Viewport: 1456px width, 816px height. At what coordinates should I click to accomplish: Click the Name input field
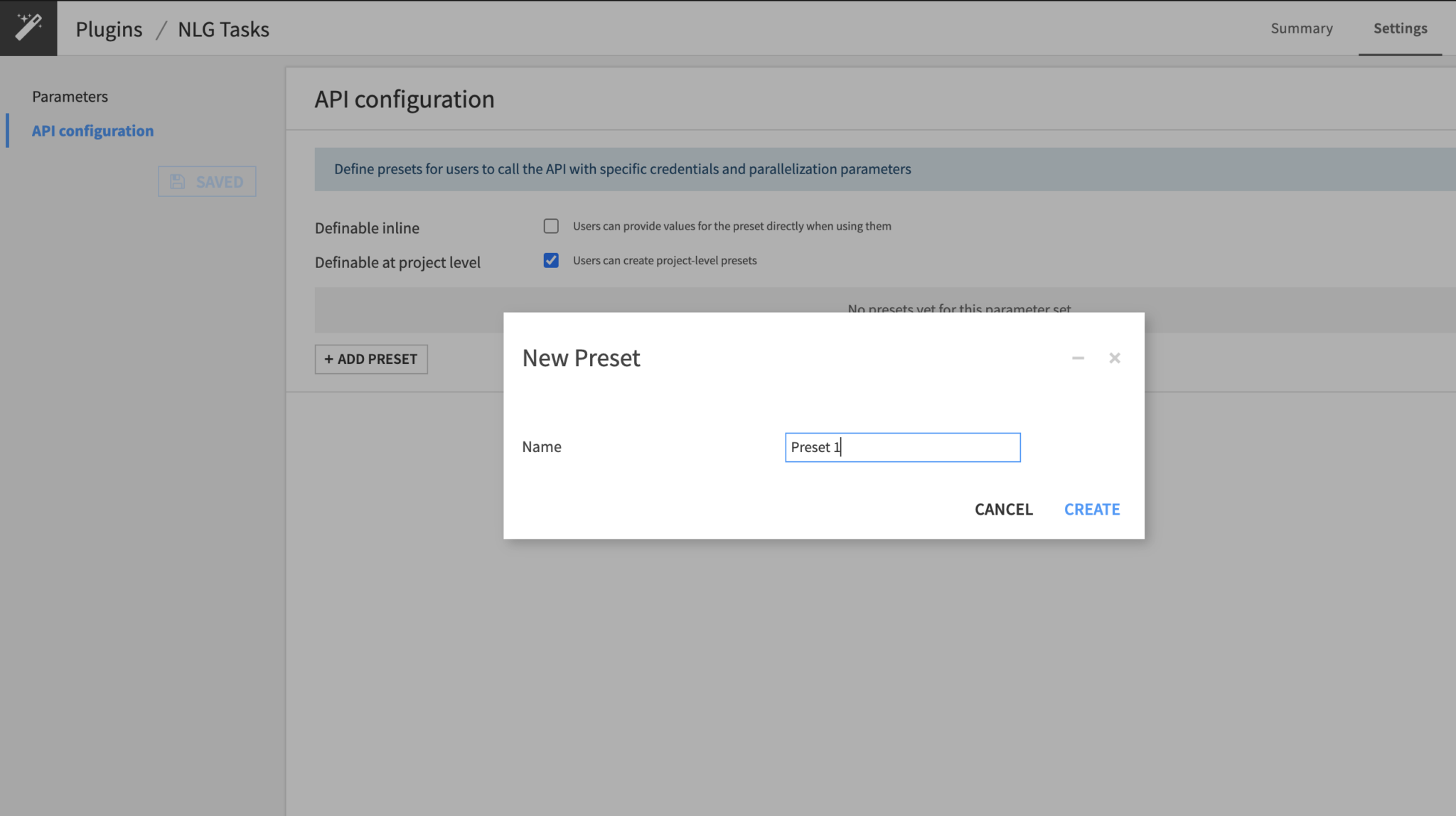click(x=901, y=447)
